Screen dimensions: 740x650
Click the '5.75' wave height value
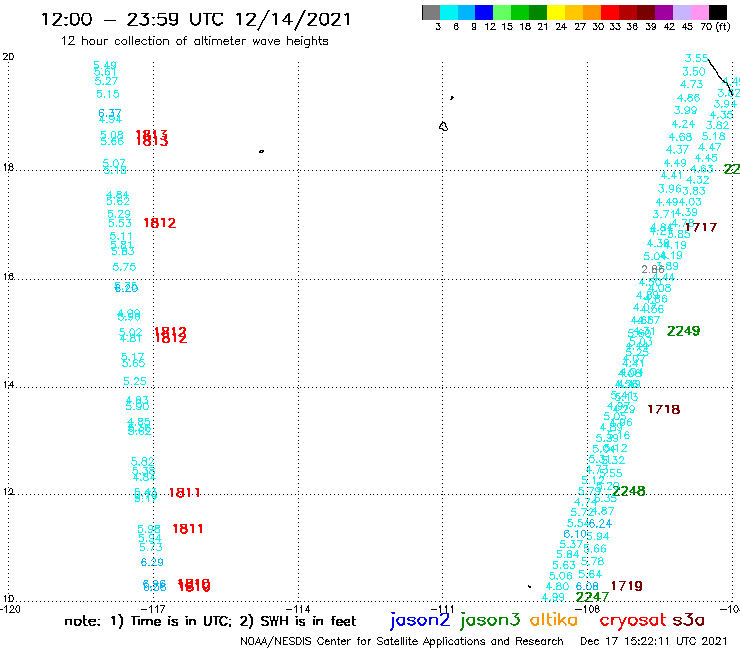coord(124,267)
